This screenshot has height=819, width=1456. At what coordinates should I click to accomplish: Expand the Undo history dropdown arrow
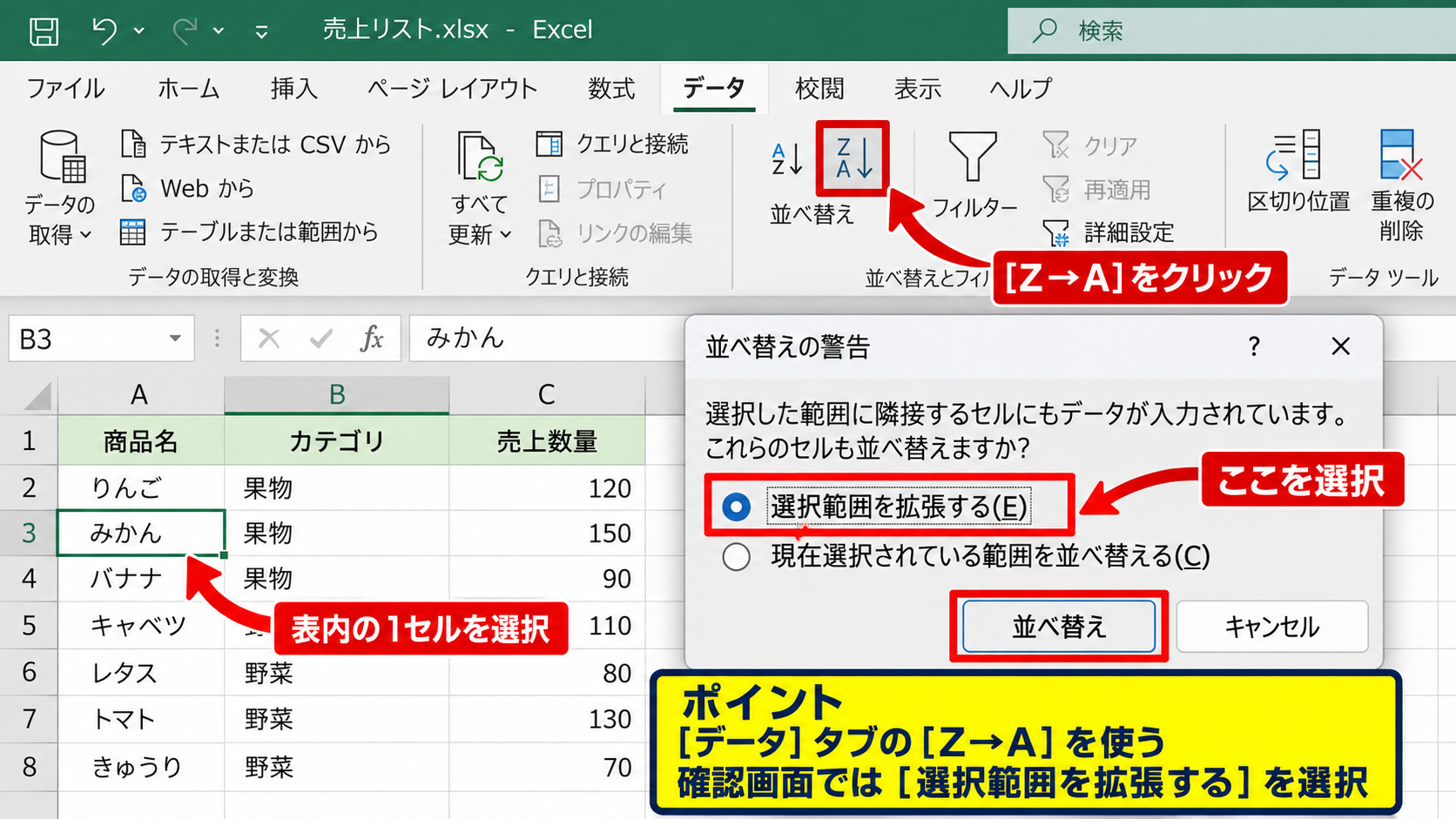point(139,31)
